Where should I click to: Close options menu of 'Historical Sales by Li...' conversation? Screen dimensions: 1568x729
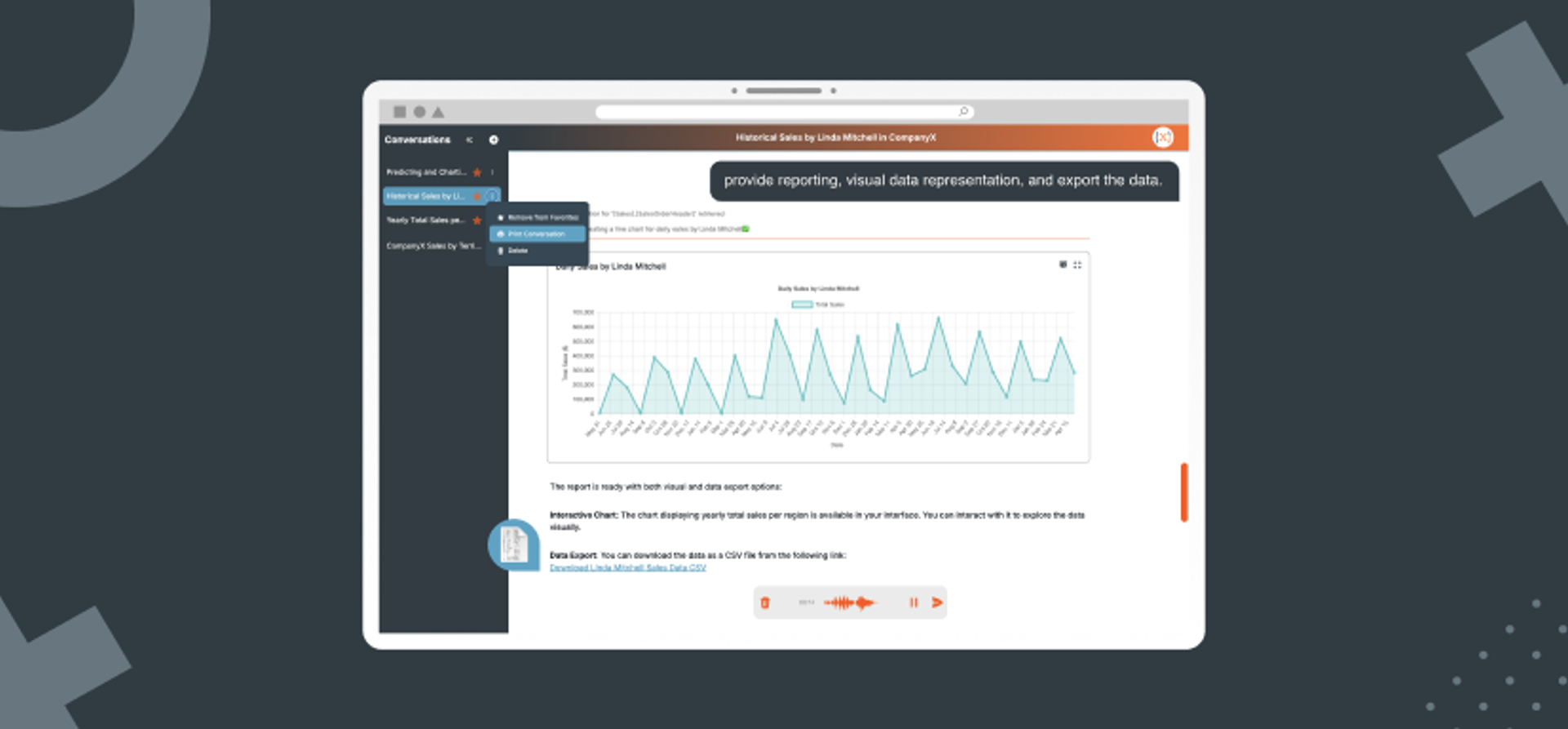click(492, 196)
